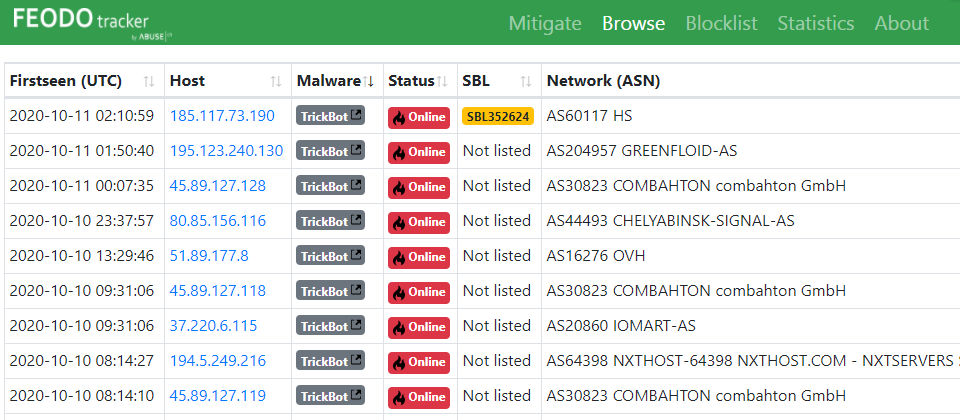Select timestamp 2020-10-10 13:29:46

81,255
